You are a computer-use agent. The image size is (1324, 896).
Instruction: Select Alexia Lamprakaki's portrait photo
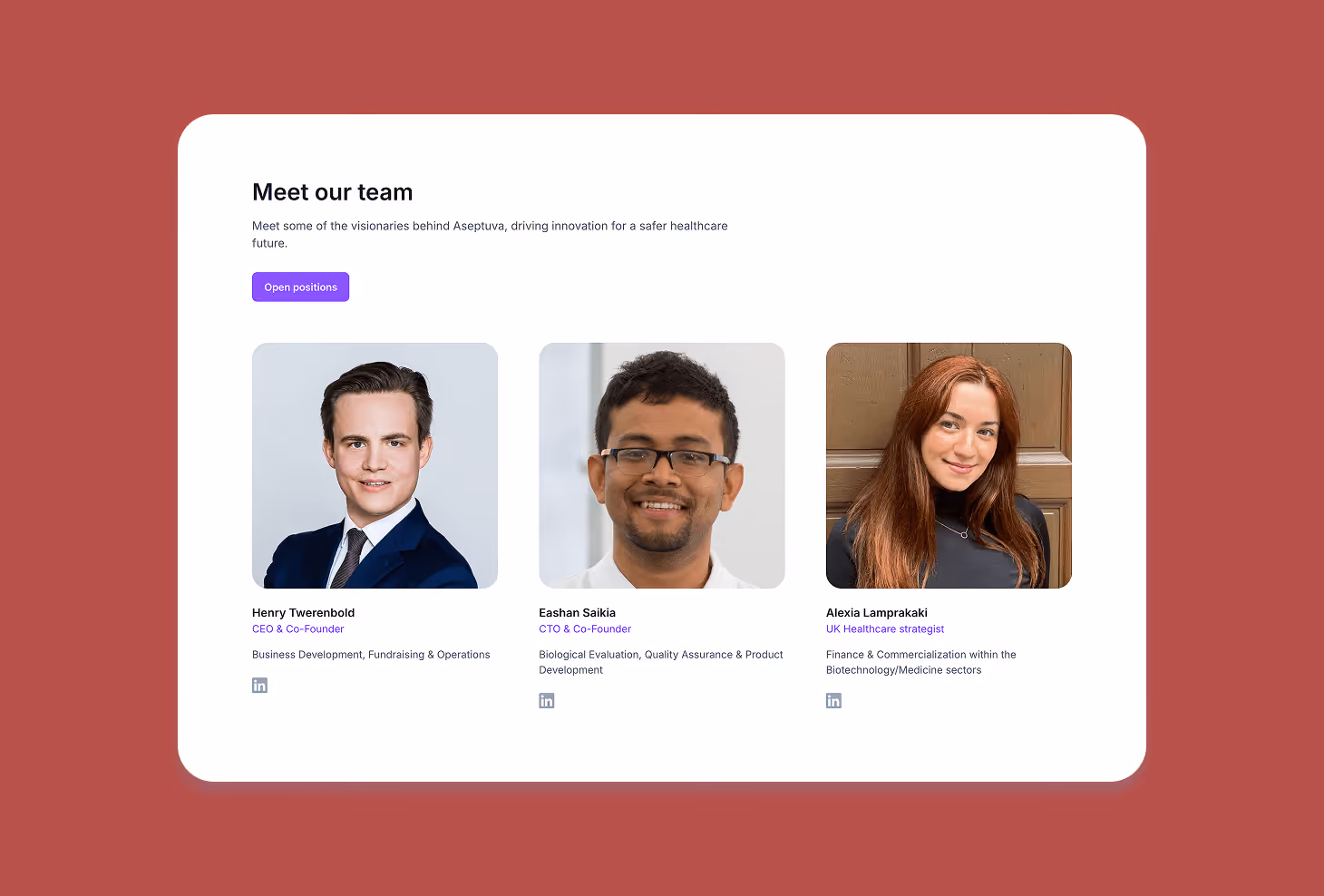[949, 465]
